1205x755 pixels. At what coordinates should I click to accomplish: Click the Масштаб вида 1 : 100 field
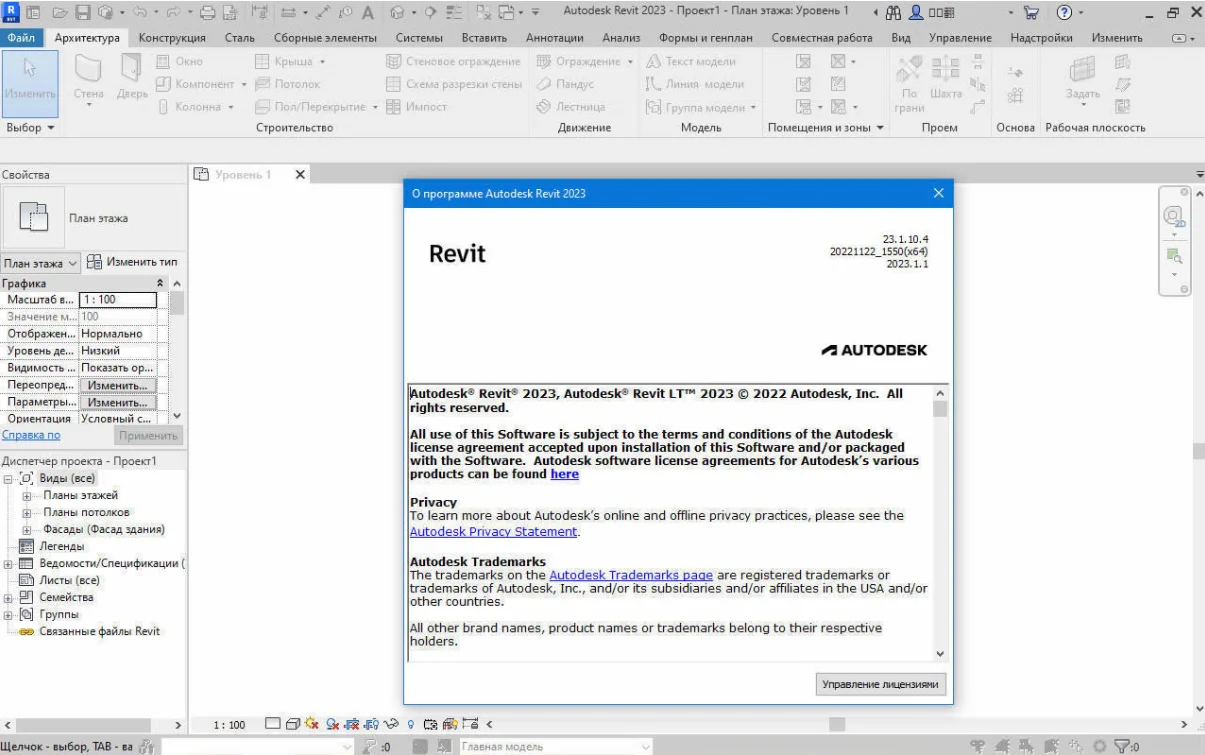tap(118, 300)
